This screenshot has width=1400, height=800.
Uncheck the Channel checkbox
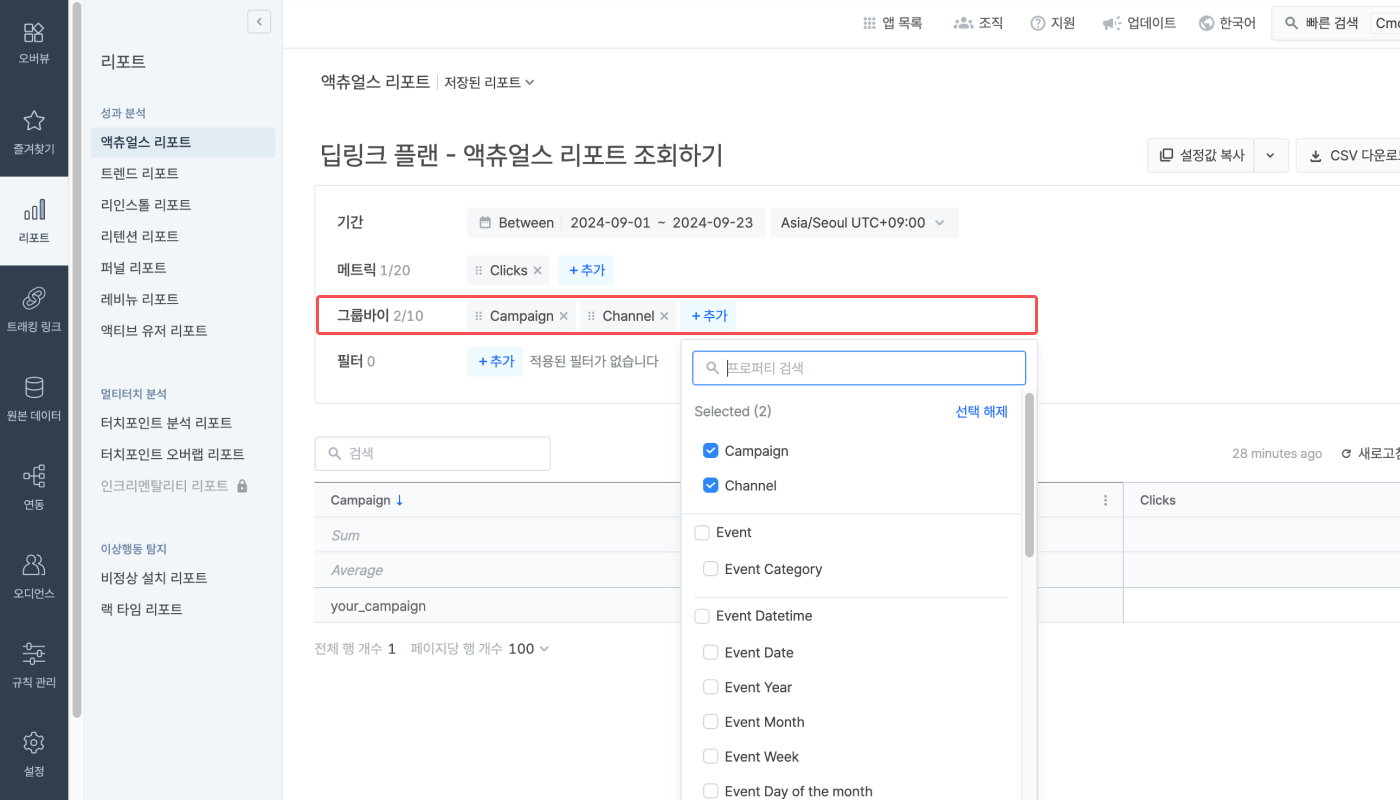[x=711, y=485]
